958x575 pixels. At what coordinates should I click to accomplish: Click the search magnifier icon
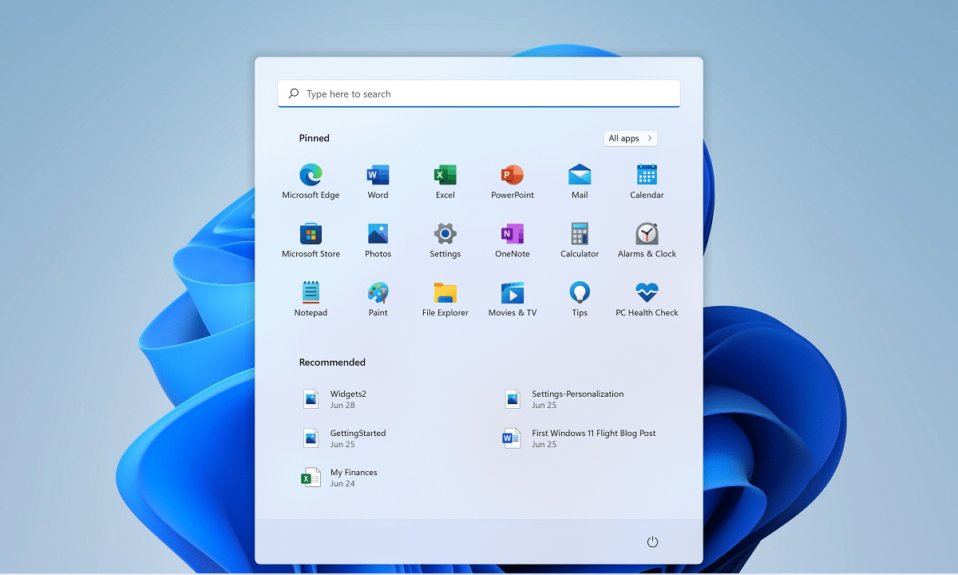294,93
